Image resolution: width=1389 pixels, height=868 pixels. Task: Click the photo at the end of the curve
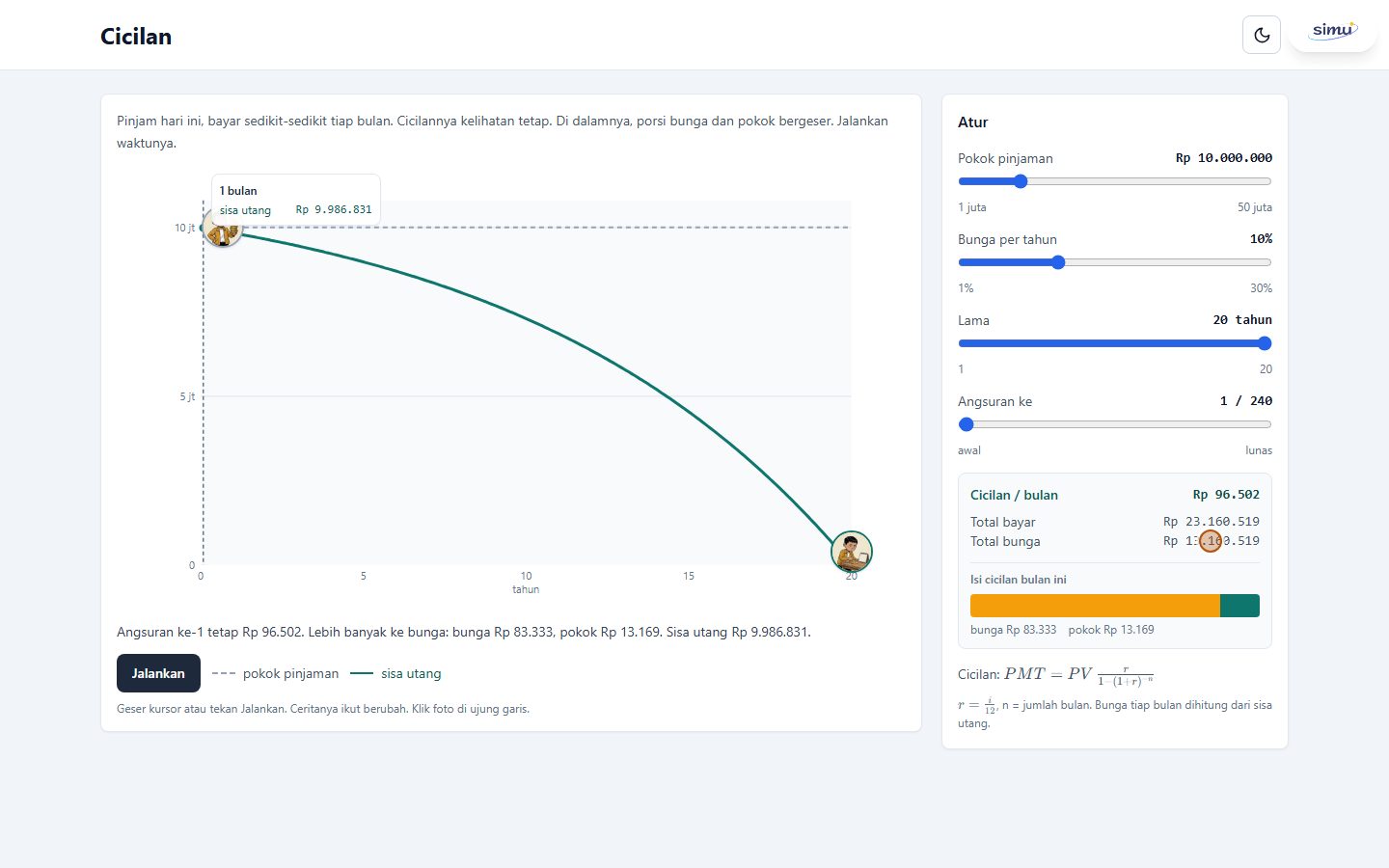click(852, 552)
